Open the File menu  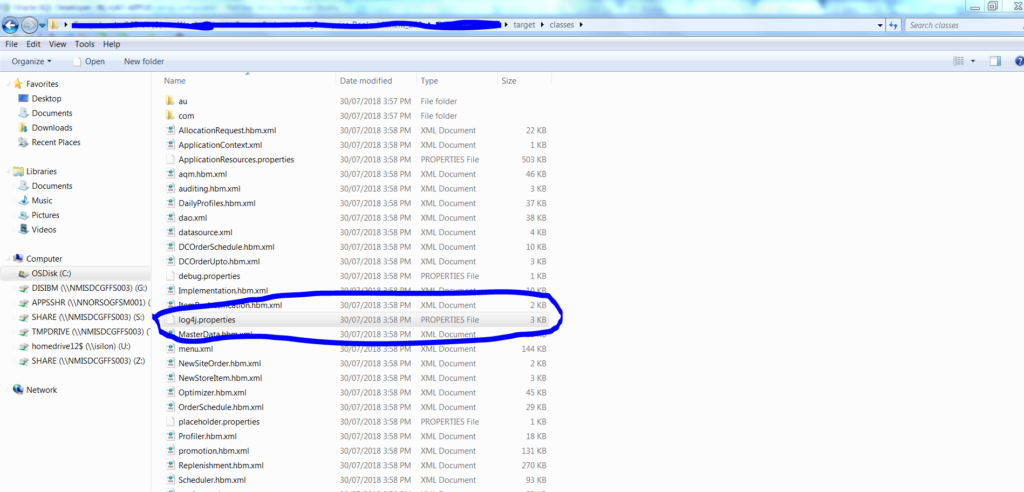point(11,44)
